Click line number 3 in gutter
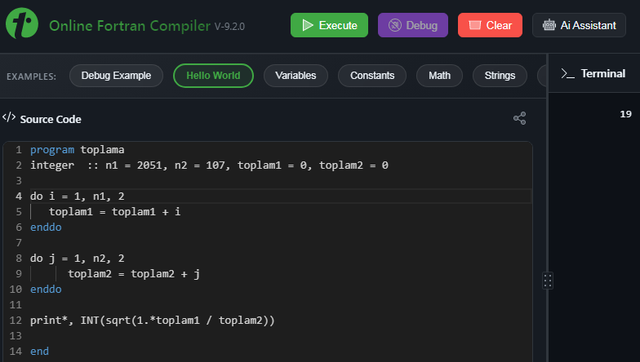 pos(18,181)
